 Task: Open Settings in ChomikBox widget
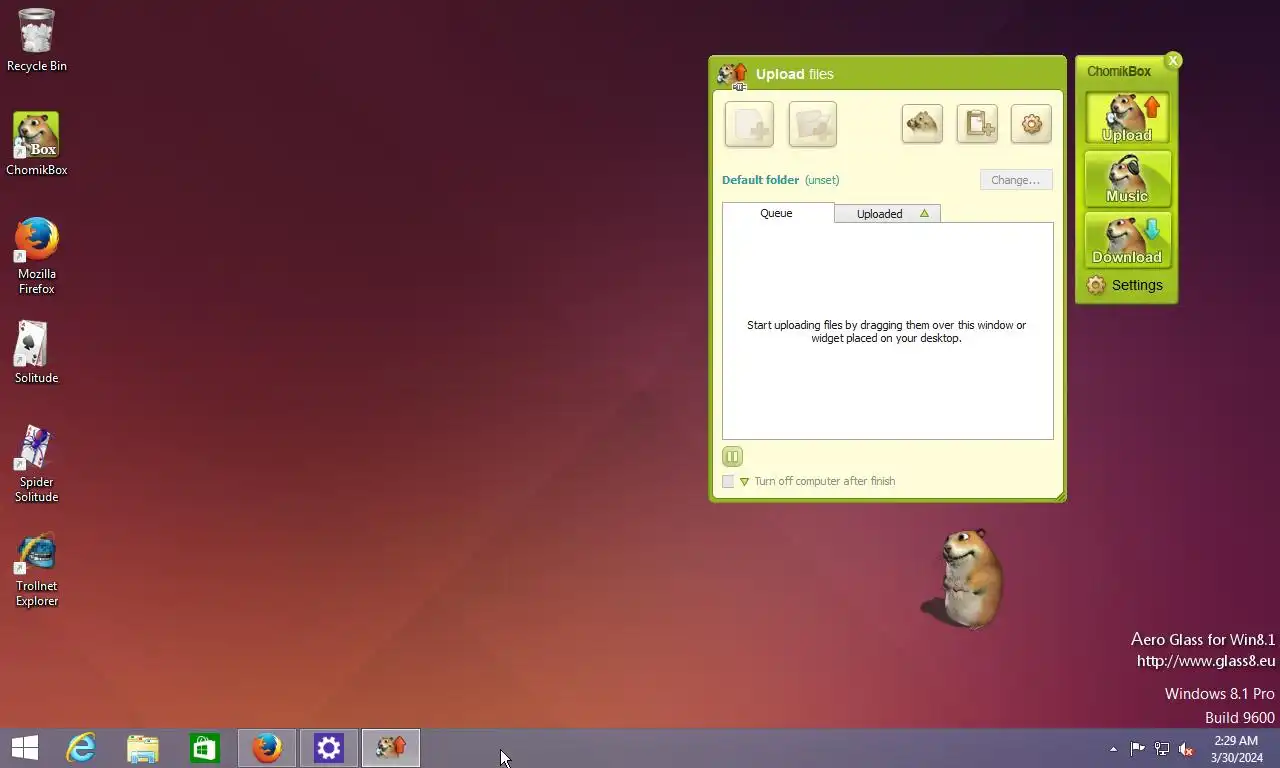[x=1125, y=285]
